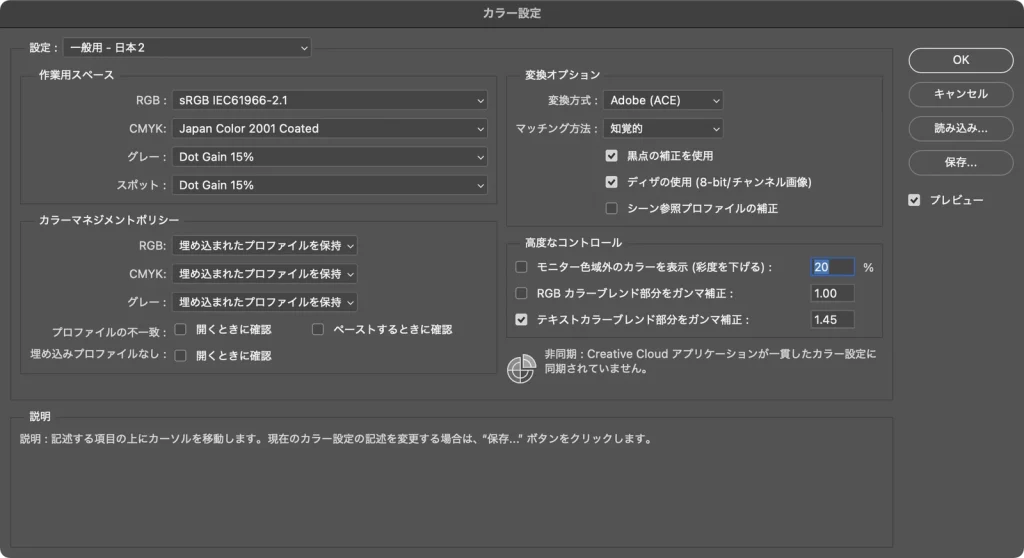Open the RGB working space dropdown
Screen dimensions: 1024x558
coord(330,101)
